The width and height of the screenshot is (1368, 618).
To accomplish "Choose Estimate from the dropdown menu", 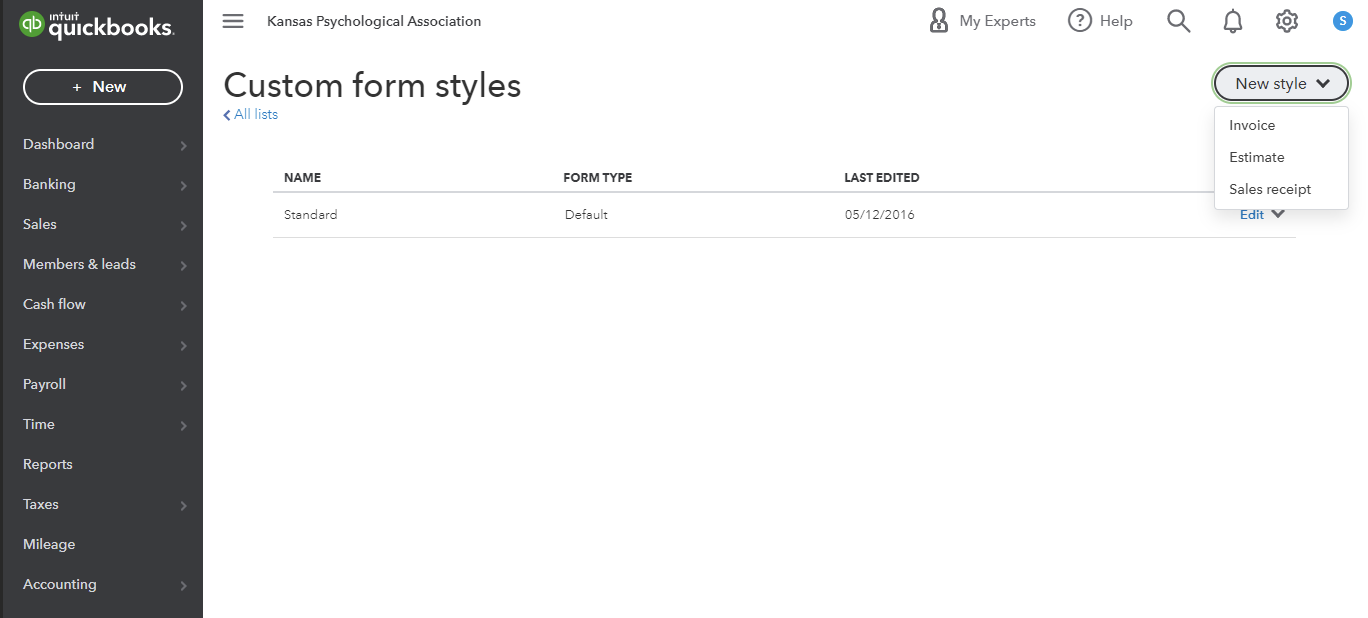I will click(x=1257, y=157).
